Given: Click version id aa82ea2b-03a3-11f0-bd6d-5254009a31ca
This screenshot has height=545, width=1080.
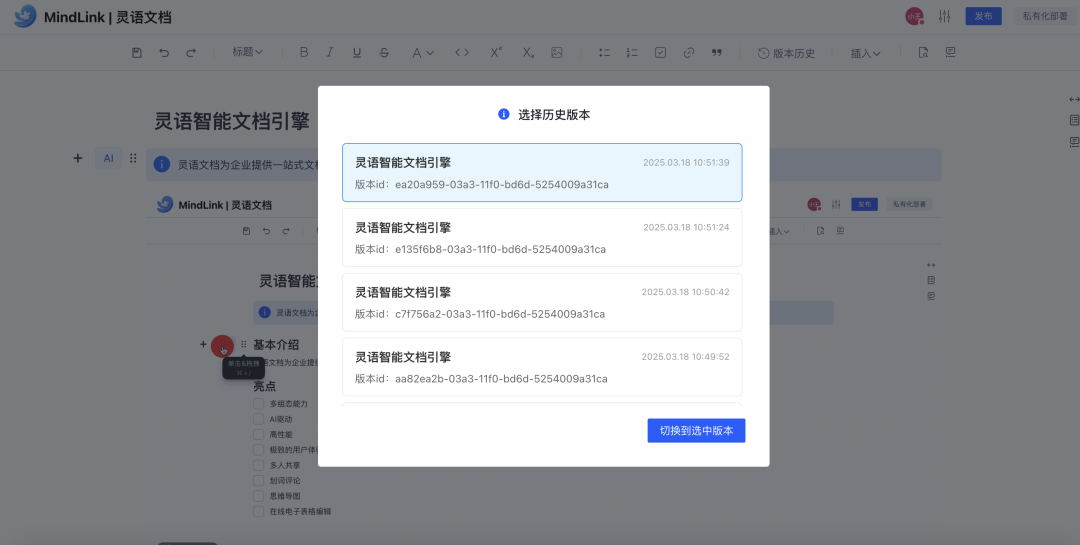Looking at the screenshot, I should coord(501,379).
